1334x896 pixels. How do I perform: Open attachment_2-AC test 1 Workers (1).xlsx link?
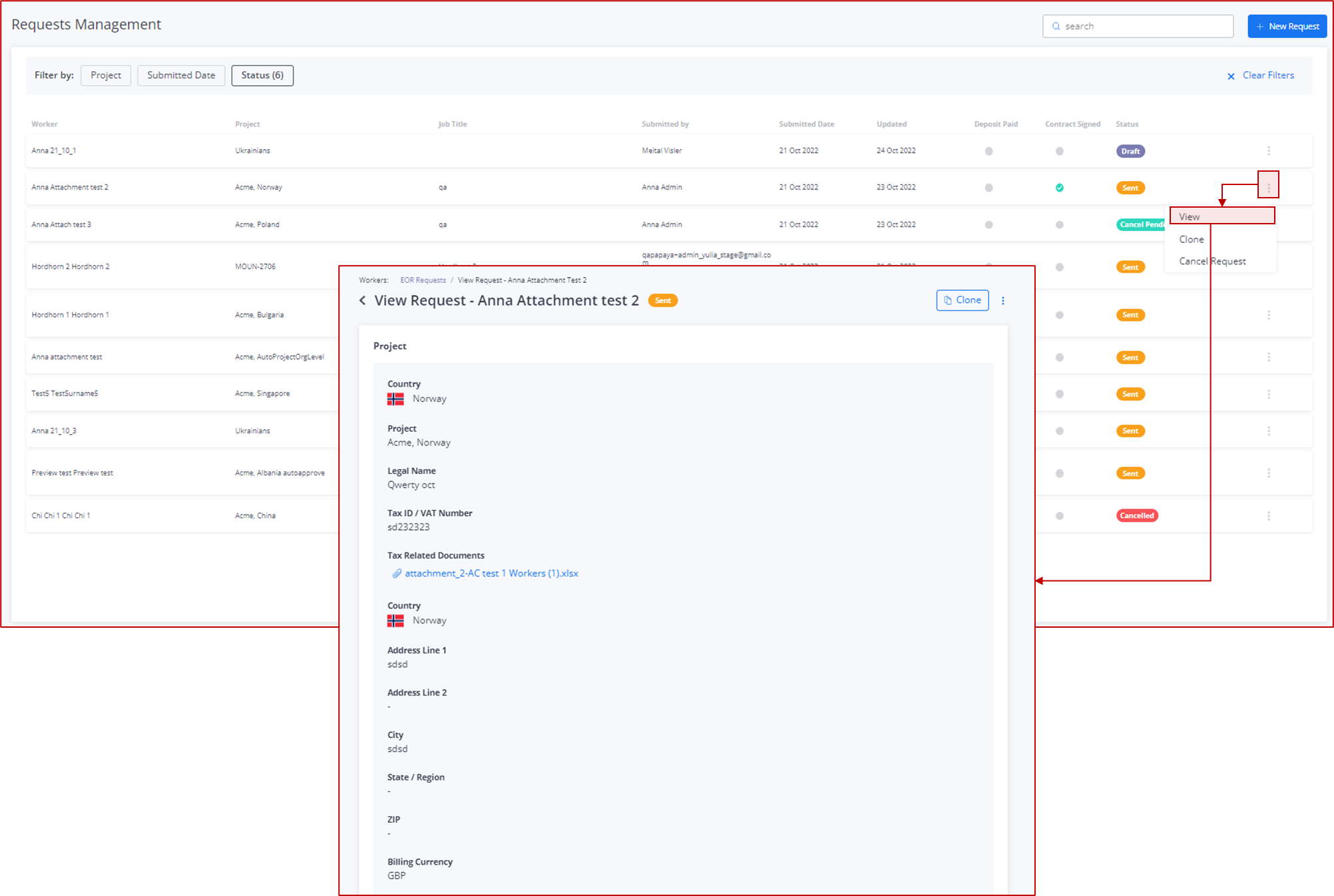click(491, 573)
